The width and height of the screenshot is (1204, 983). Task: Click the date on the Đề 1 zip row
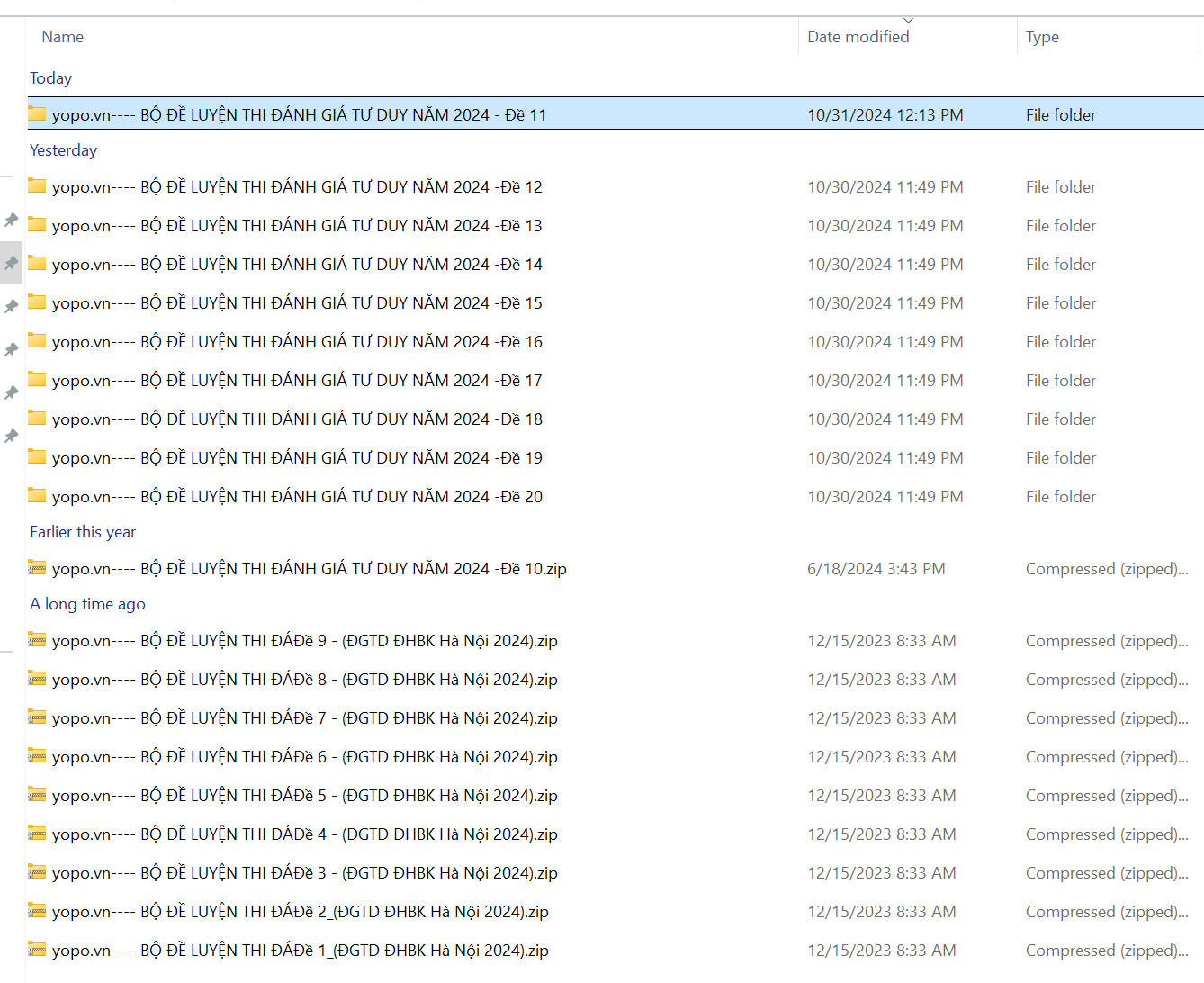882,950
